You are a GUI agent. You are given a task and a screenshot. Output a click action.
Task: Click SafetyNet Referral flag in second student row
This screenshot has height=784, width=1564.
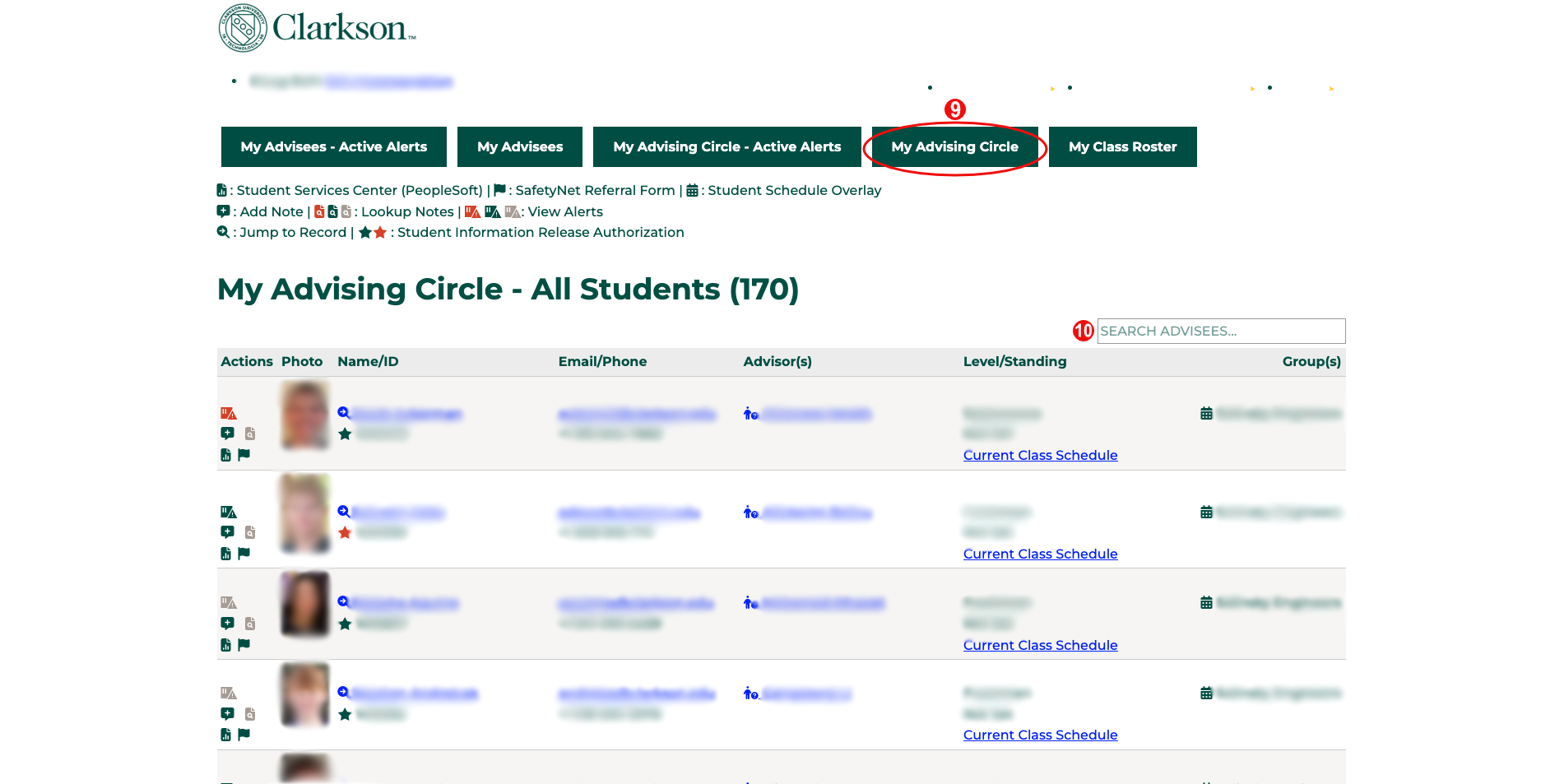click(x=244, y=554)
